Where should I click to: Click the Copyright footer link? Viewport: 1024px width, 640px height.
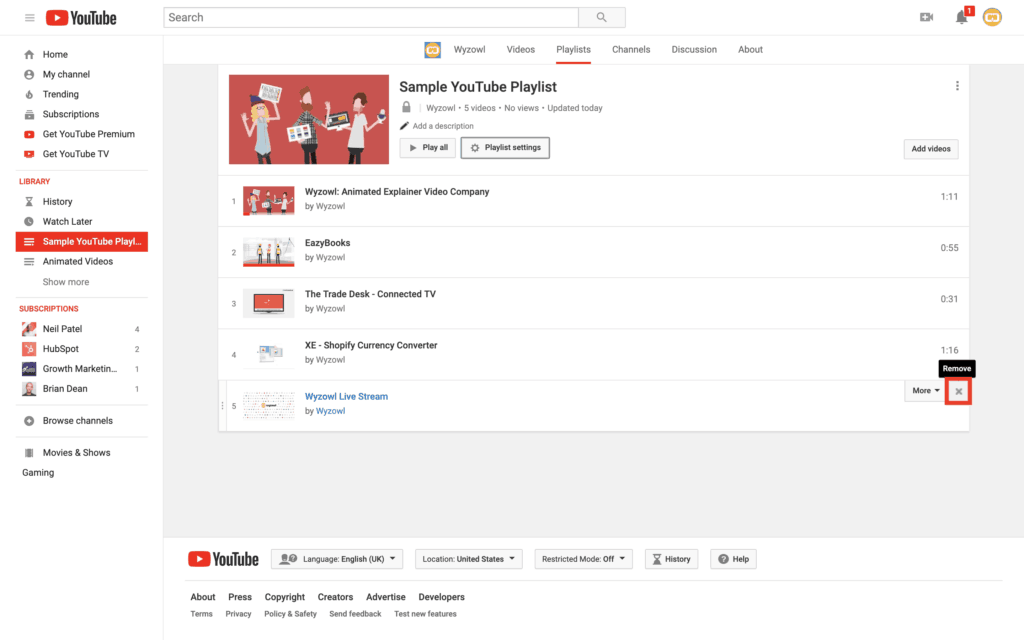285,597
